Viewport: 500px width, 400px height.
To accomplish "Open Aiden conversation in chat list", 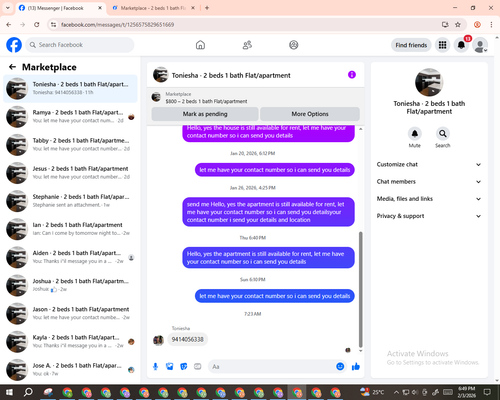I will click(x=70, y=257).
